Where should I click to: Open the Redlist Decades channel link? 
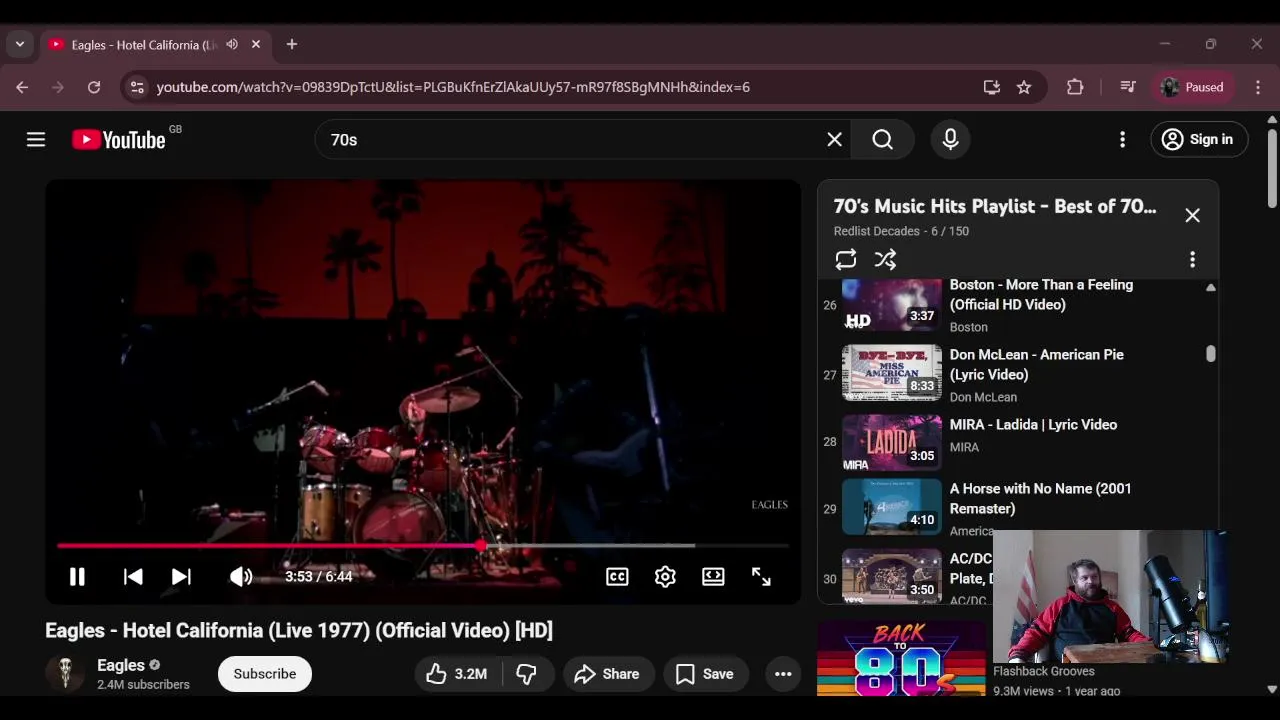coord(877,231)
